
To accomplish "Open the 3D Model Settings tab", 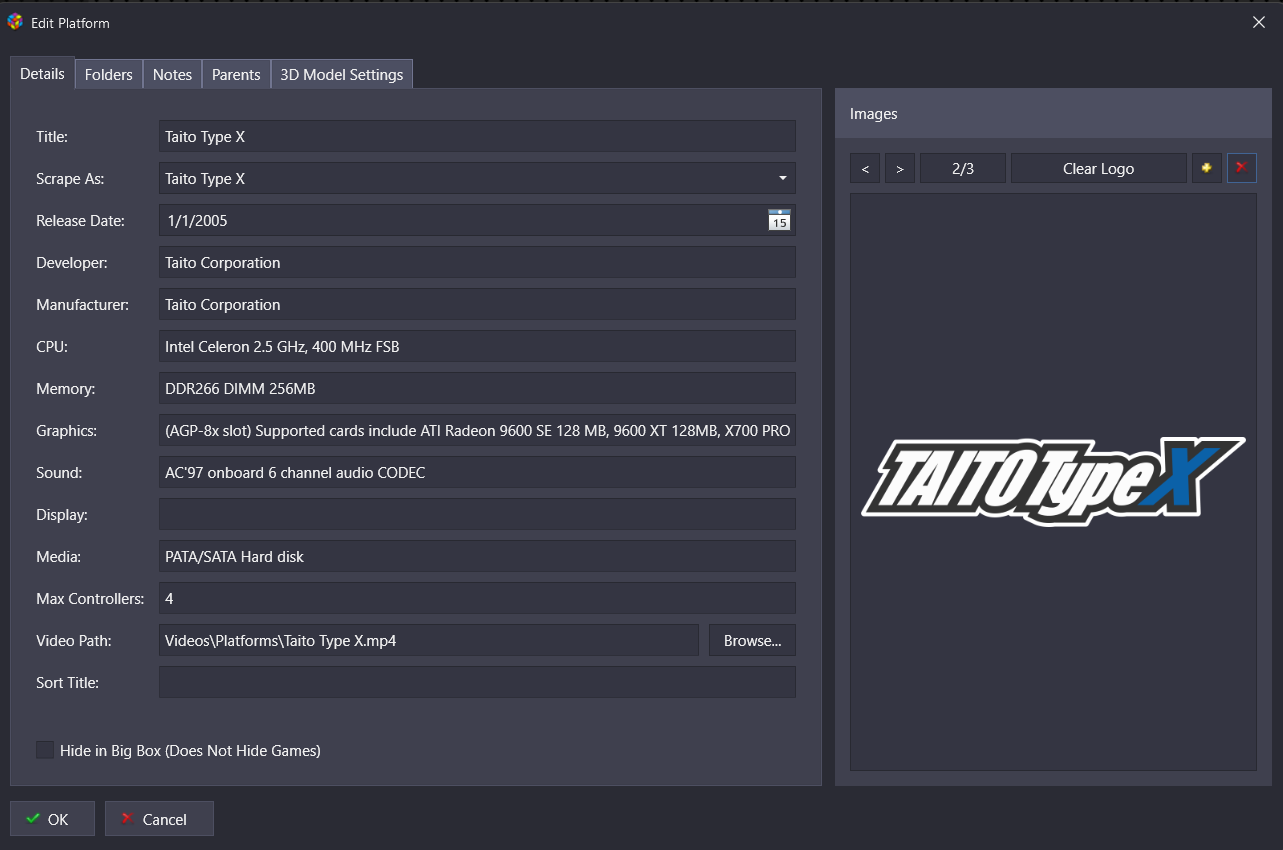I will pyautogui.click(x=342, y=74).
